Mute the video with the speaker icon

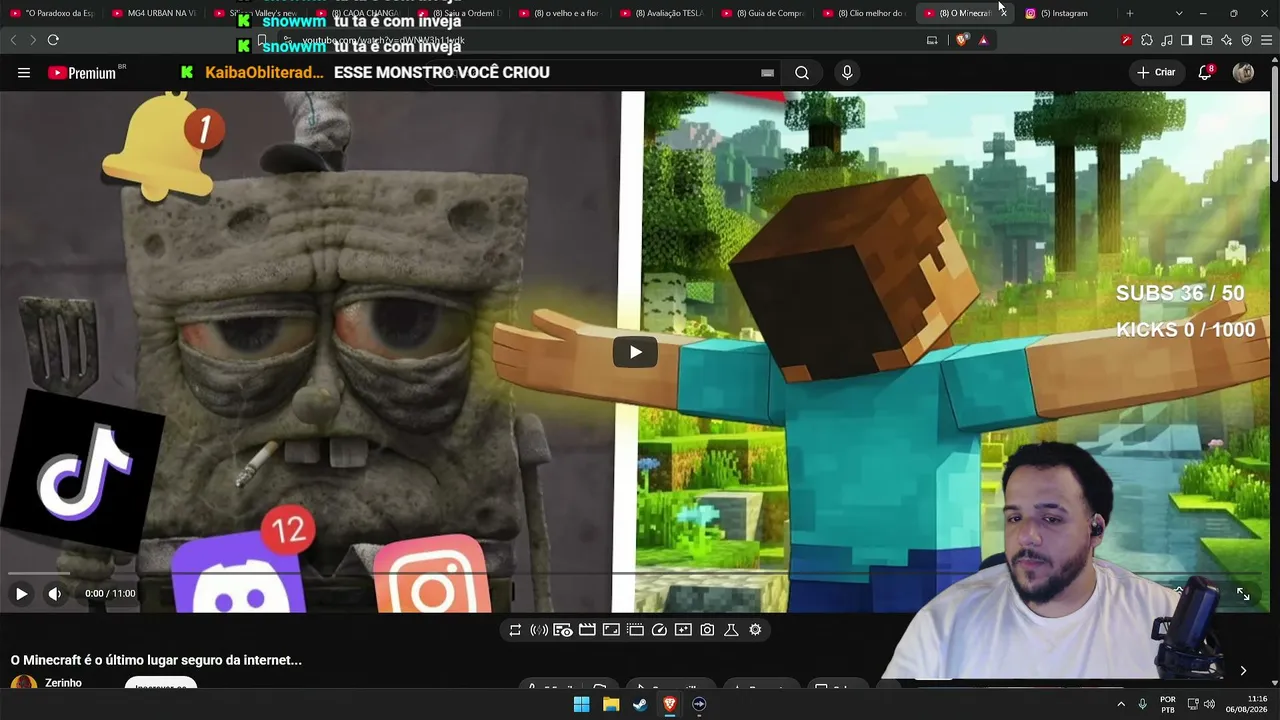(55, 594)
